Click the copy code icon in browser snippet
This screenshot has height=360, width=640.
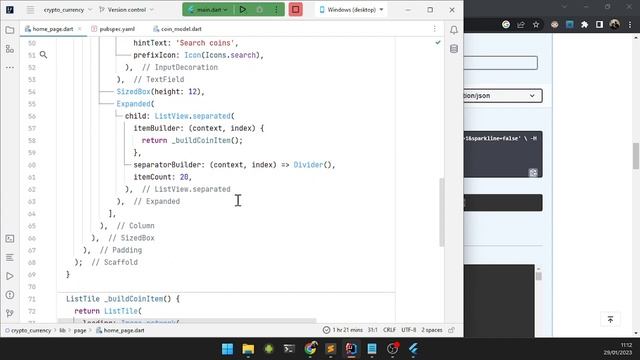coord(533,173)
